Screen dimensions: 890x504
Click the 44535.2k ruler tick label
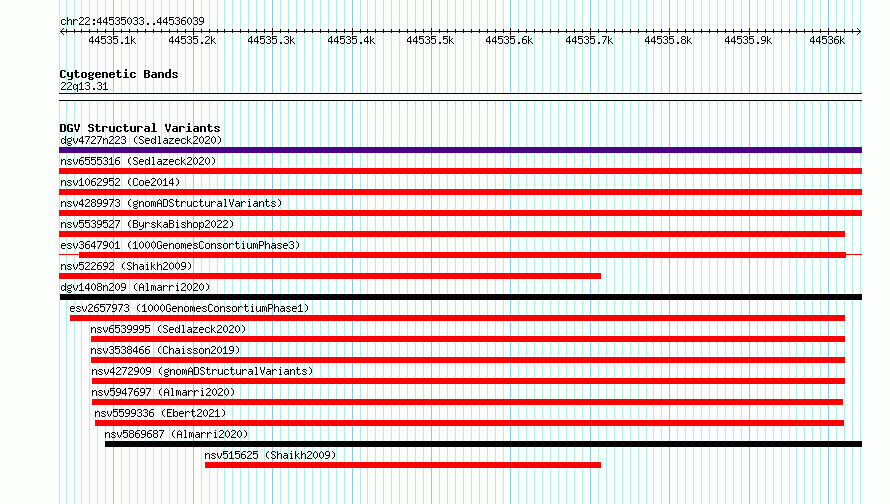[x=192, y=40]
